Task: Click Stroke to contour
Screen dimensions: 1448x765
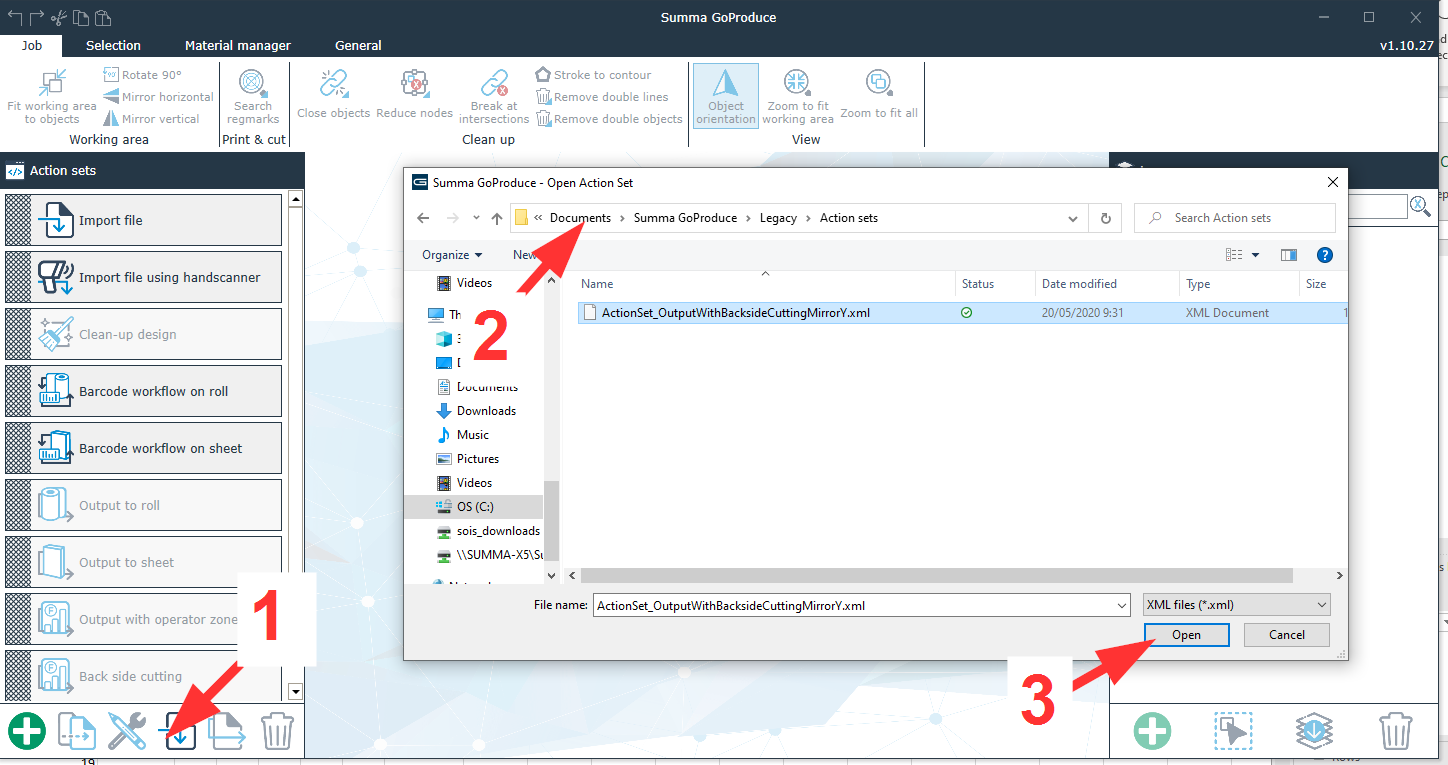Action: pyautogui.click(x=593, y=75)
